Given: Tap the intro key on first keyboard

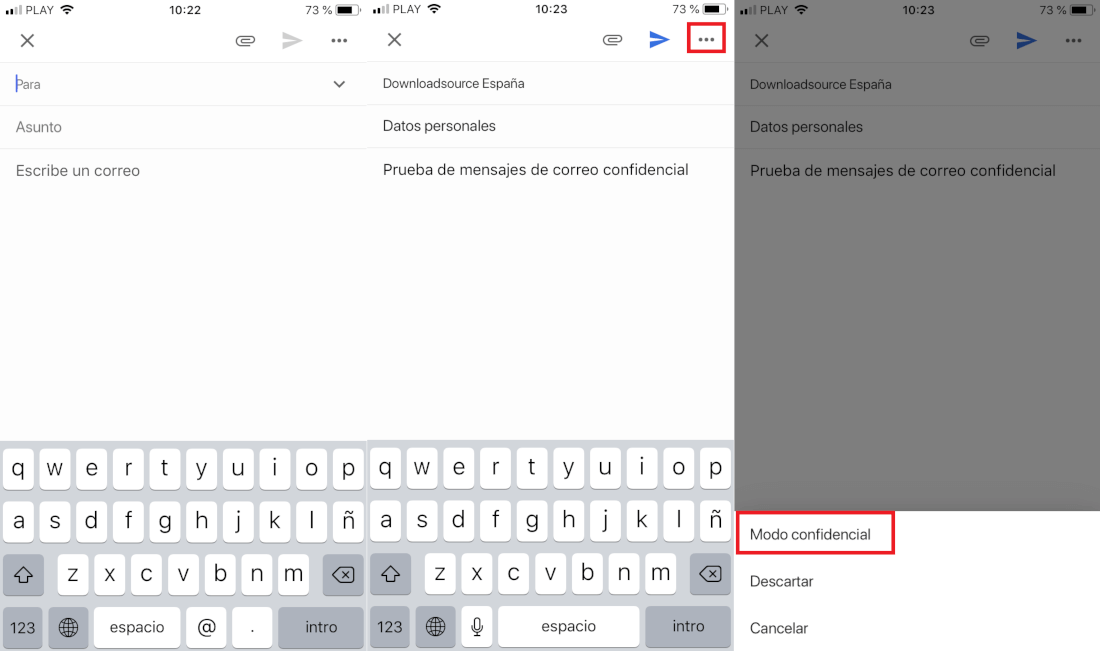Looking at the screenshot, I should pos(321,627).
